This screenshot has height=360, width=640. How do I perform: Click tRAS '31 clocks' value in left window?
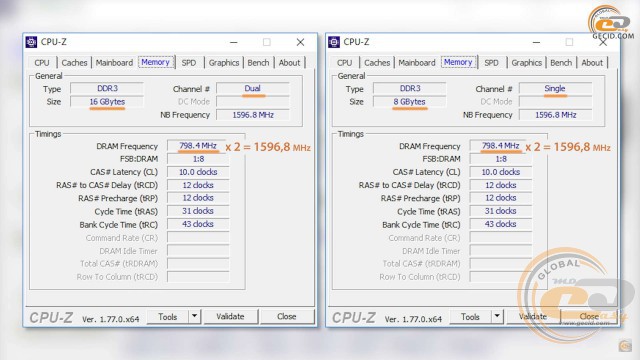coord(198,211)
